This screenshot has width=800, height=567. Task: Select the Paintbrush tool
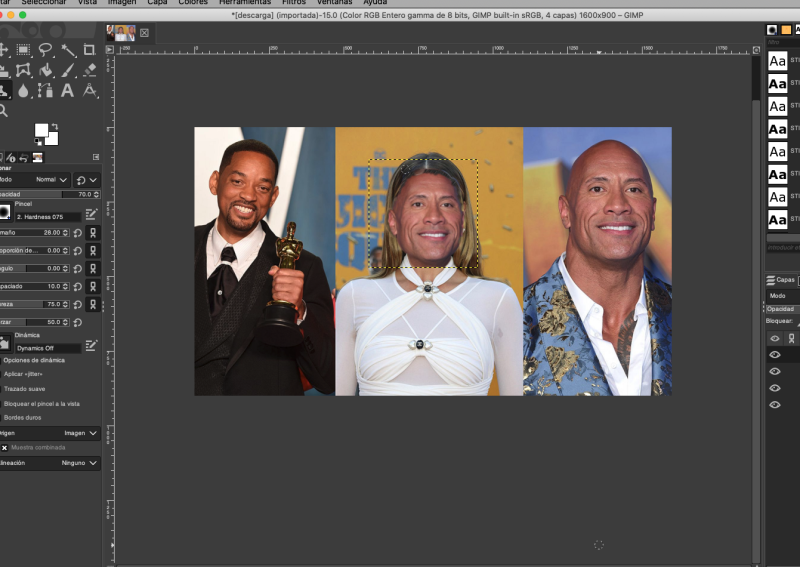click(68, 70)
